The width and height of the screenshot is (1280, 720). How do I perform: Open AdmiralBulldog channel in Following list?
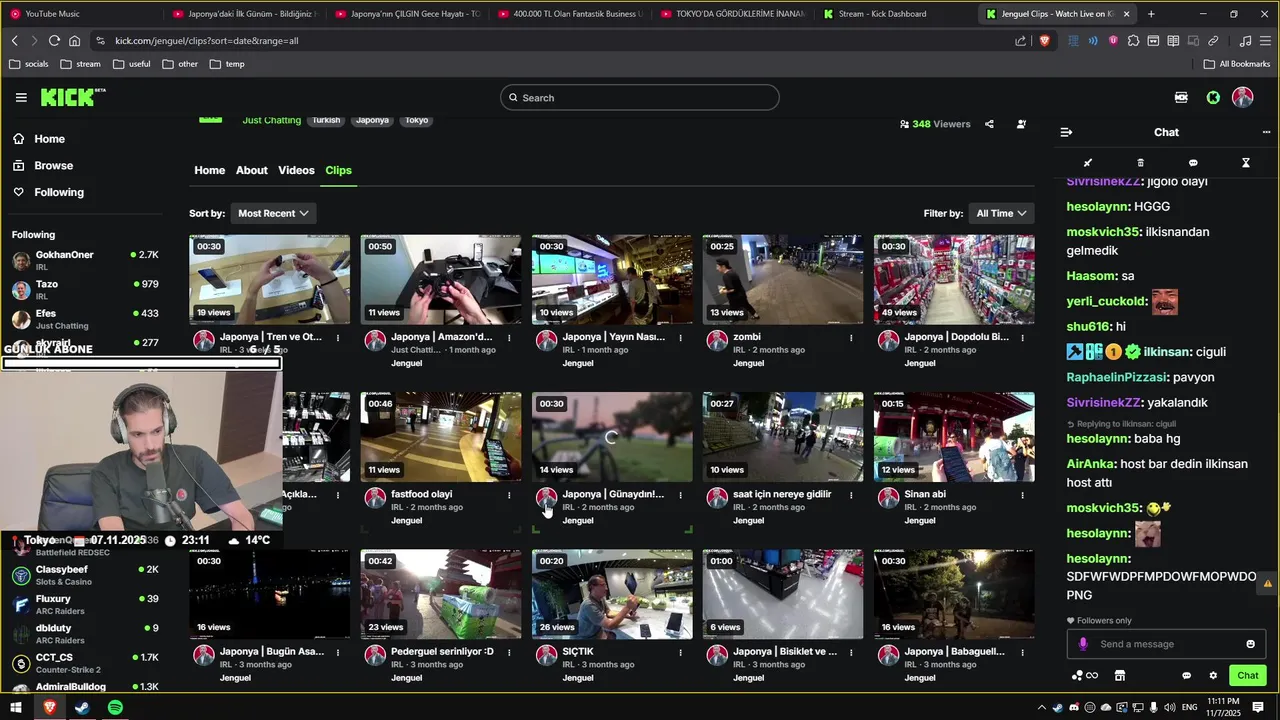coord(85,687)
